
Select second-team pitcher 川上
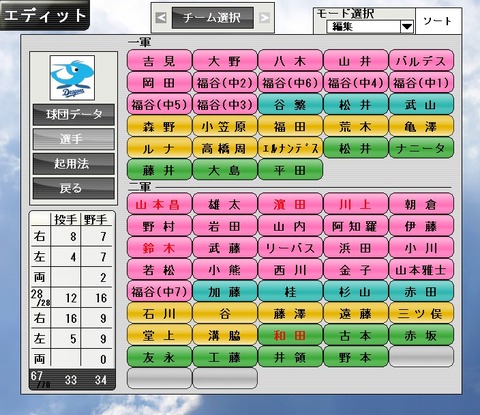356,204
